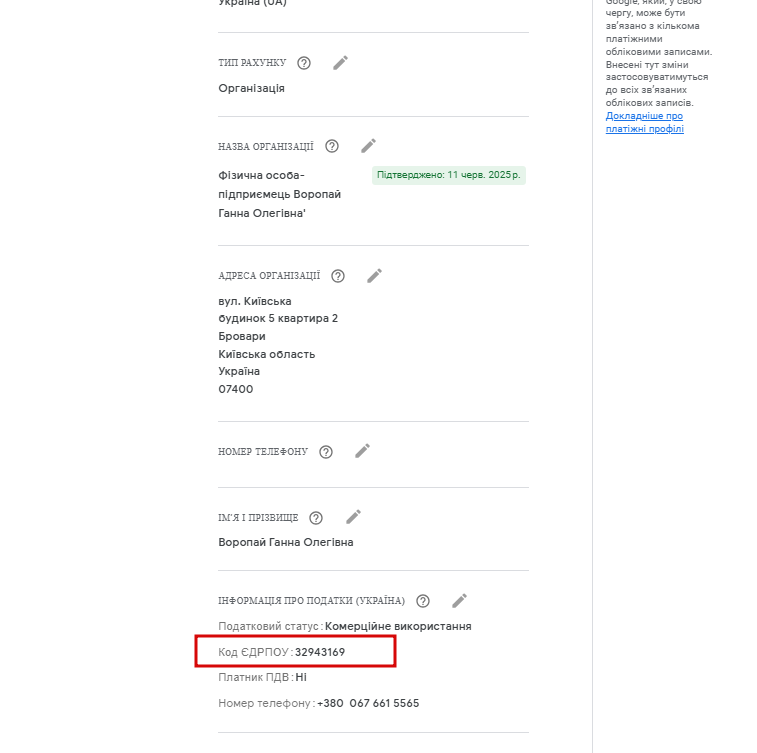Screen dimensions: 757x753
Task: Open help for Адреса організації
Action: point(338,276)
